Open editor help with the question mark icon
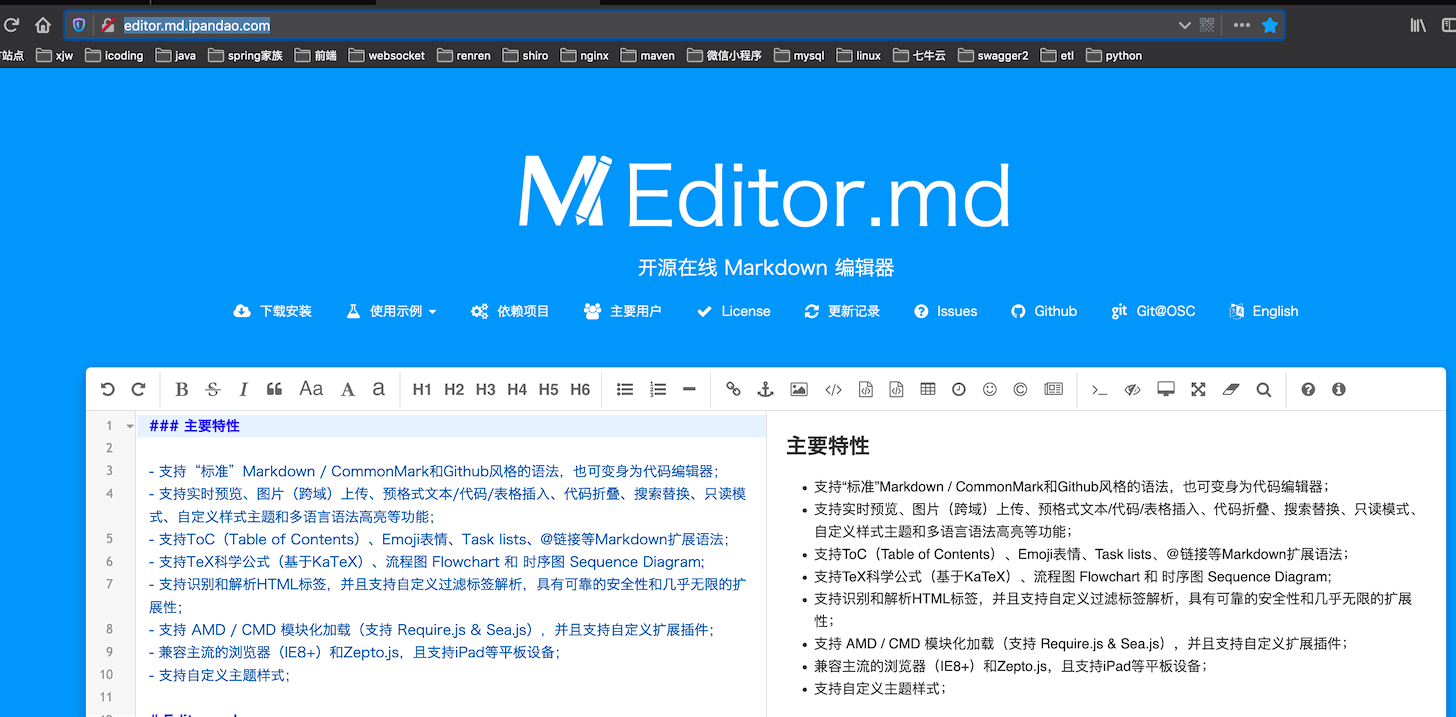1456x717 pixels. tap(1308, 390)
